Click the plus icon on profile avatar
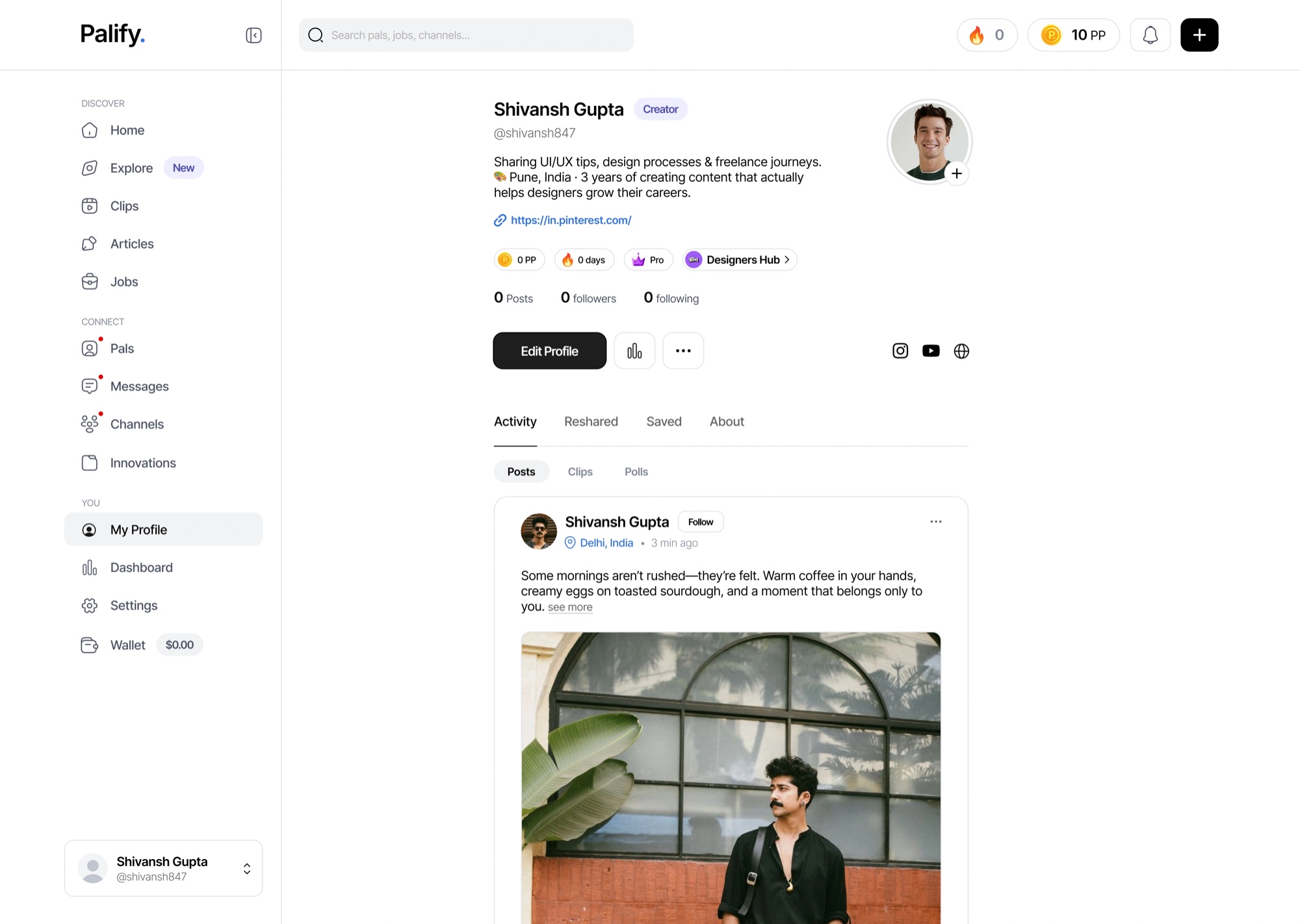1300x924 pixels. pos(957,173)
